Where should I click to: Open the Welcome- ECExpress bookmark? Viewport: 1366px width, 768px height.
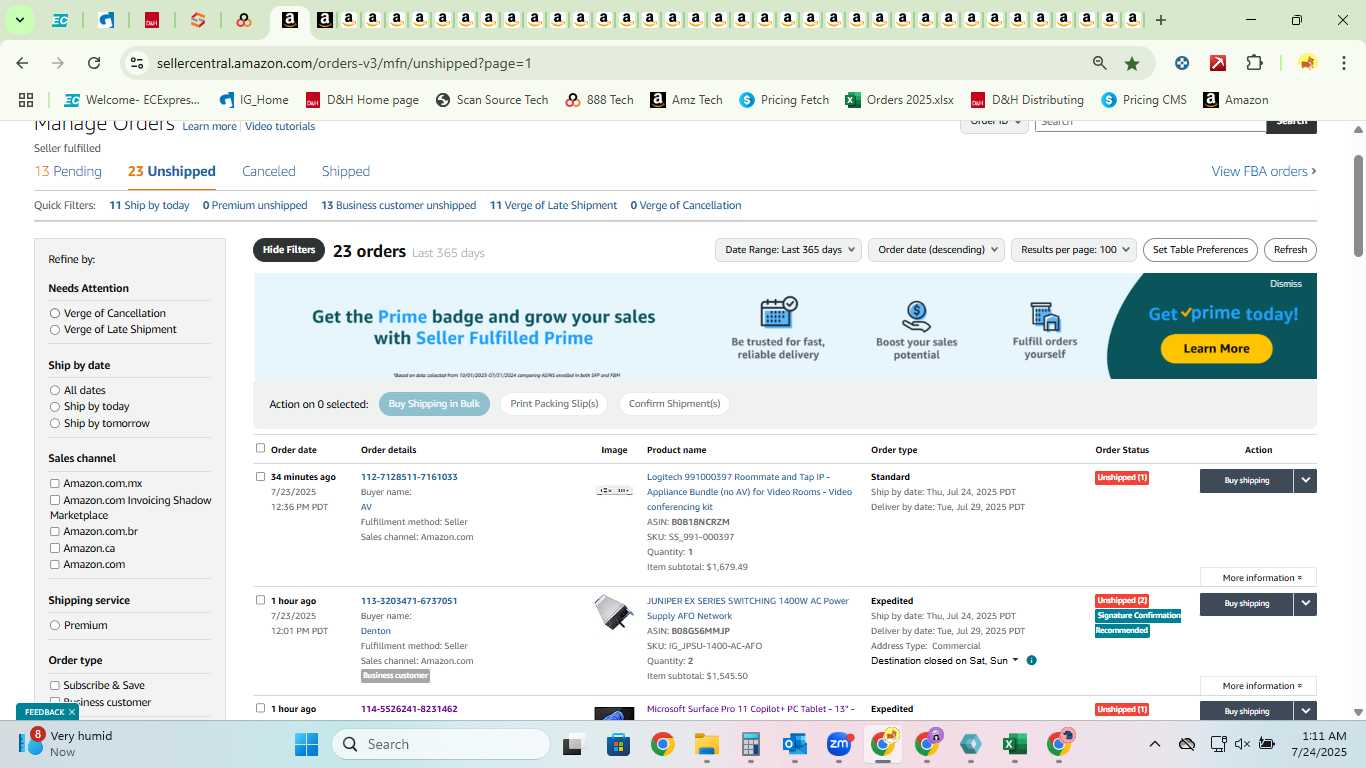pos(132,100)
